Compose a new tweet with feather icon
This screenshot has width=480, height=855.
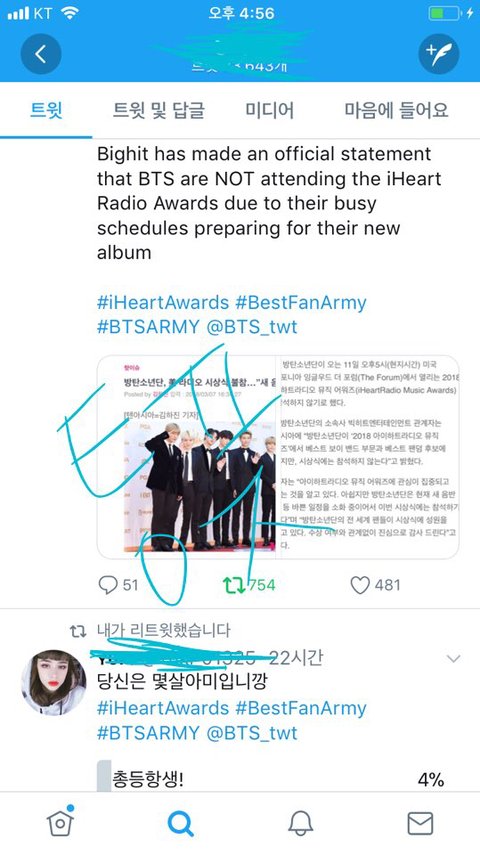[x=439, y=54]
